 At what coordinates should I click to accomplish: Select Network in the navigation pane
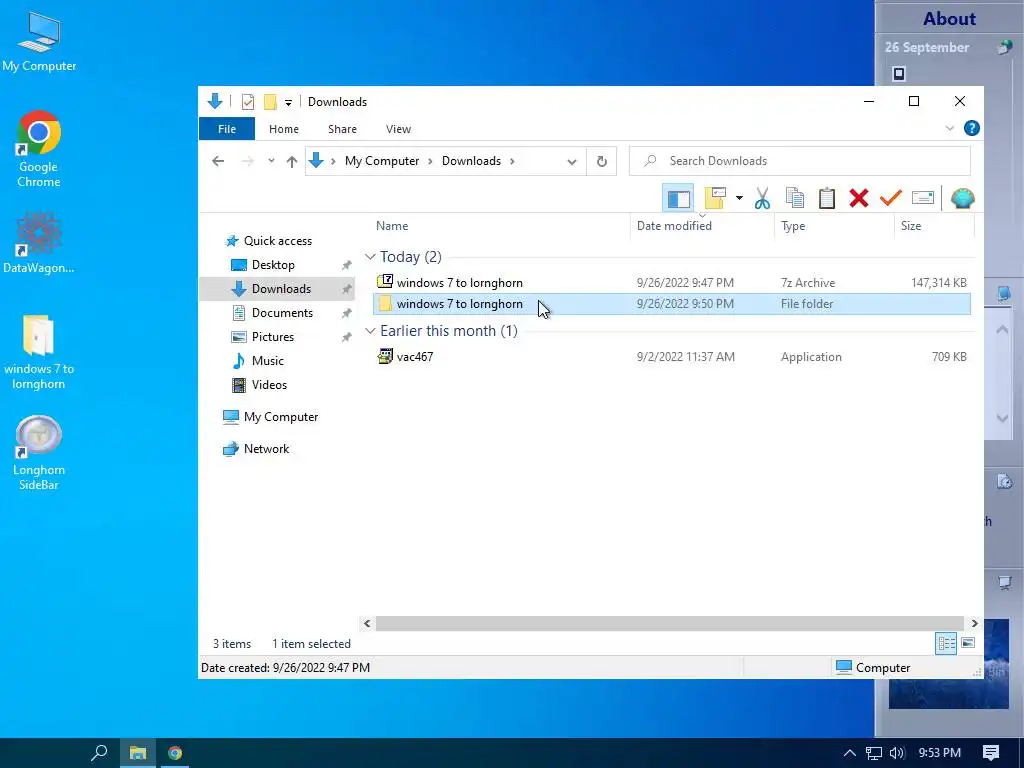tap(266, 449)
